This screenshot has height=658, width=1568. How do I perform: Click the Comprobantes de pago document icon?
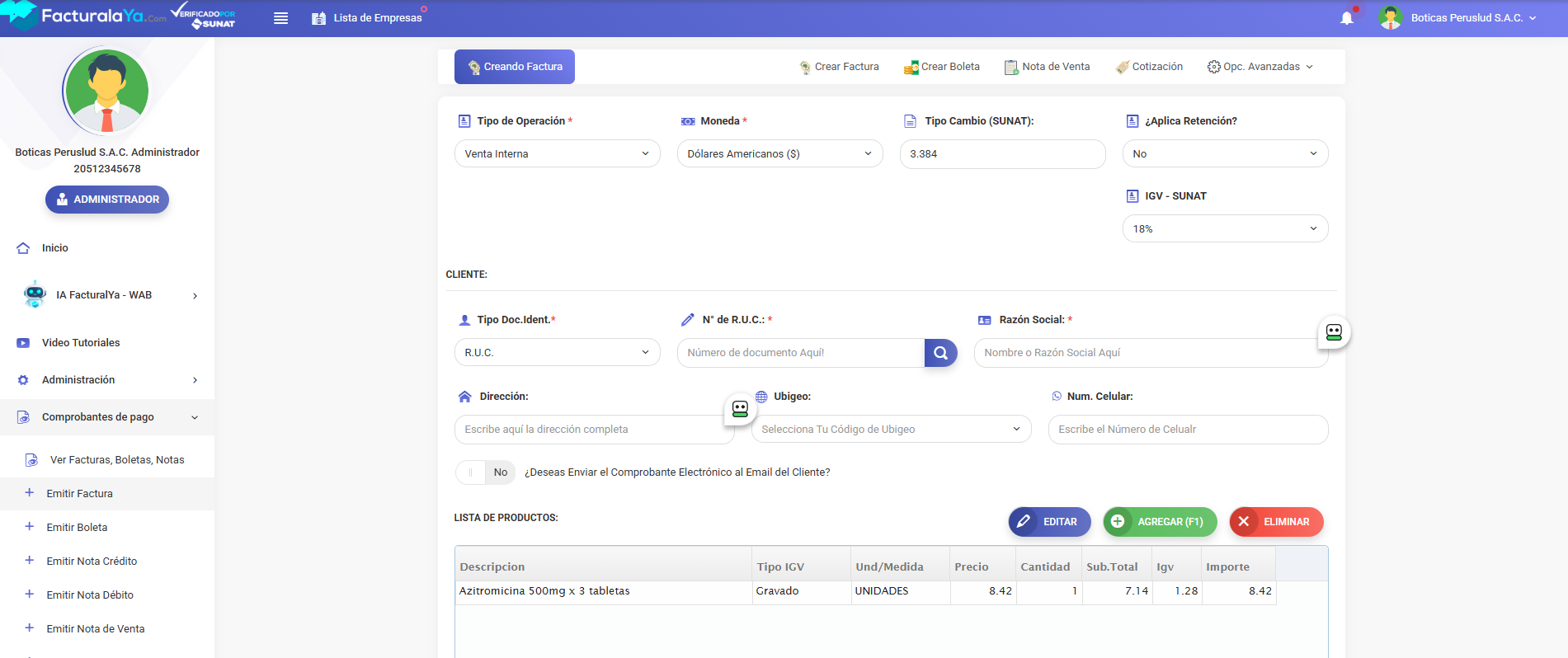tap(23, 417)
